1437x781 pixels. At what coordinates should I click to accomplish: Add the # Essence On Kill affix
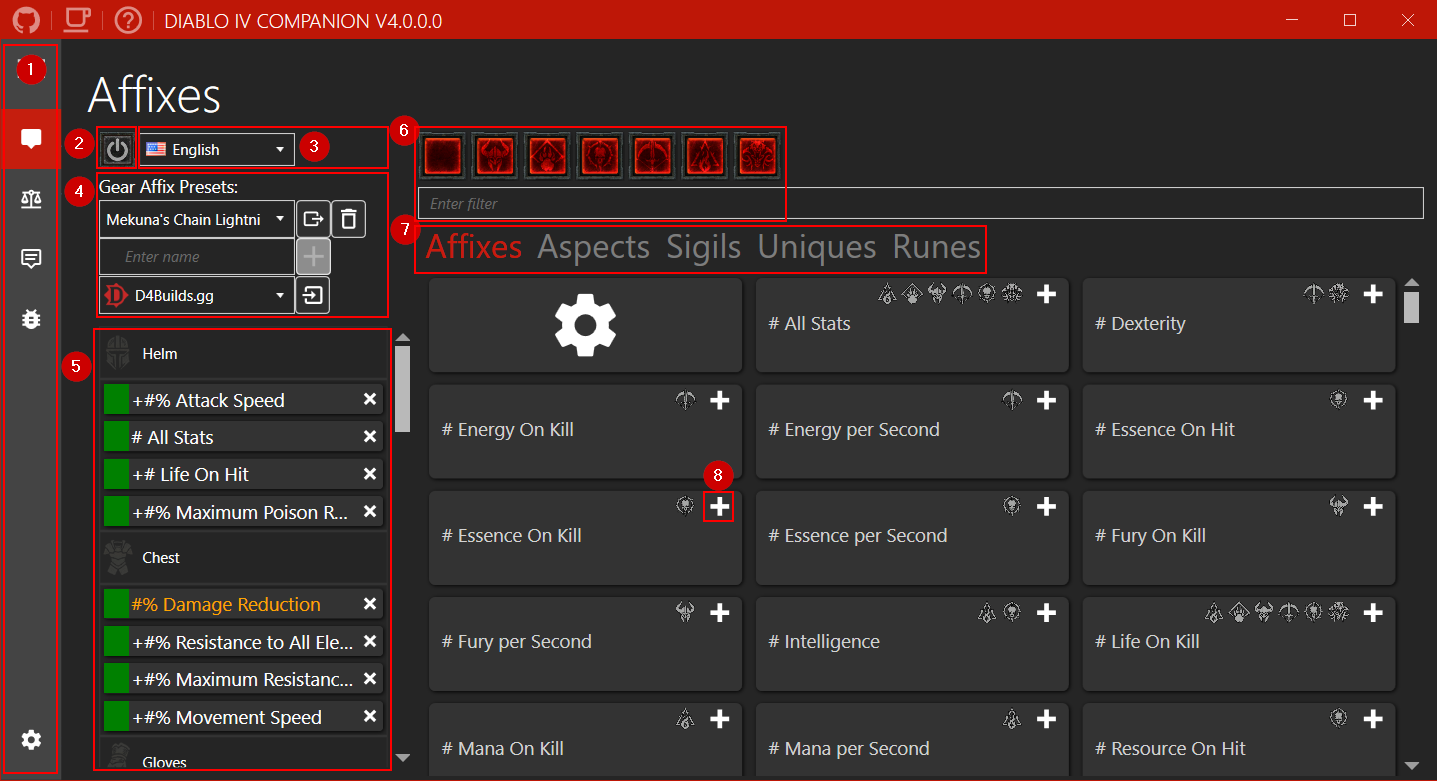point(719,507)
